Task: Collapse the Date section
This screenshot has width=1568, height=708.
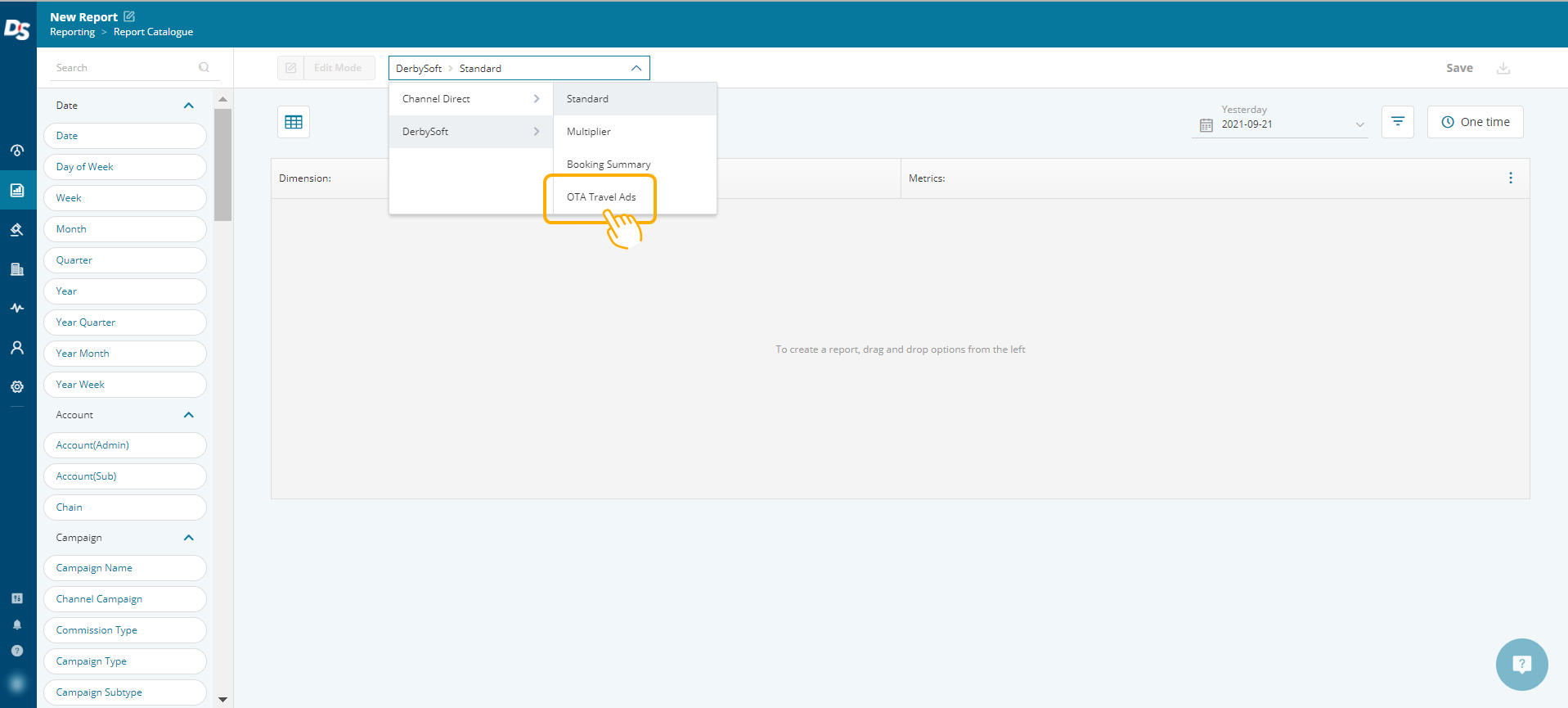Action: [x=189, y=106]
